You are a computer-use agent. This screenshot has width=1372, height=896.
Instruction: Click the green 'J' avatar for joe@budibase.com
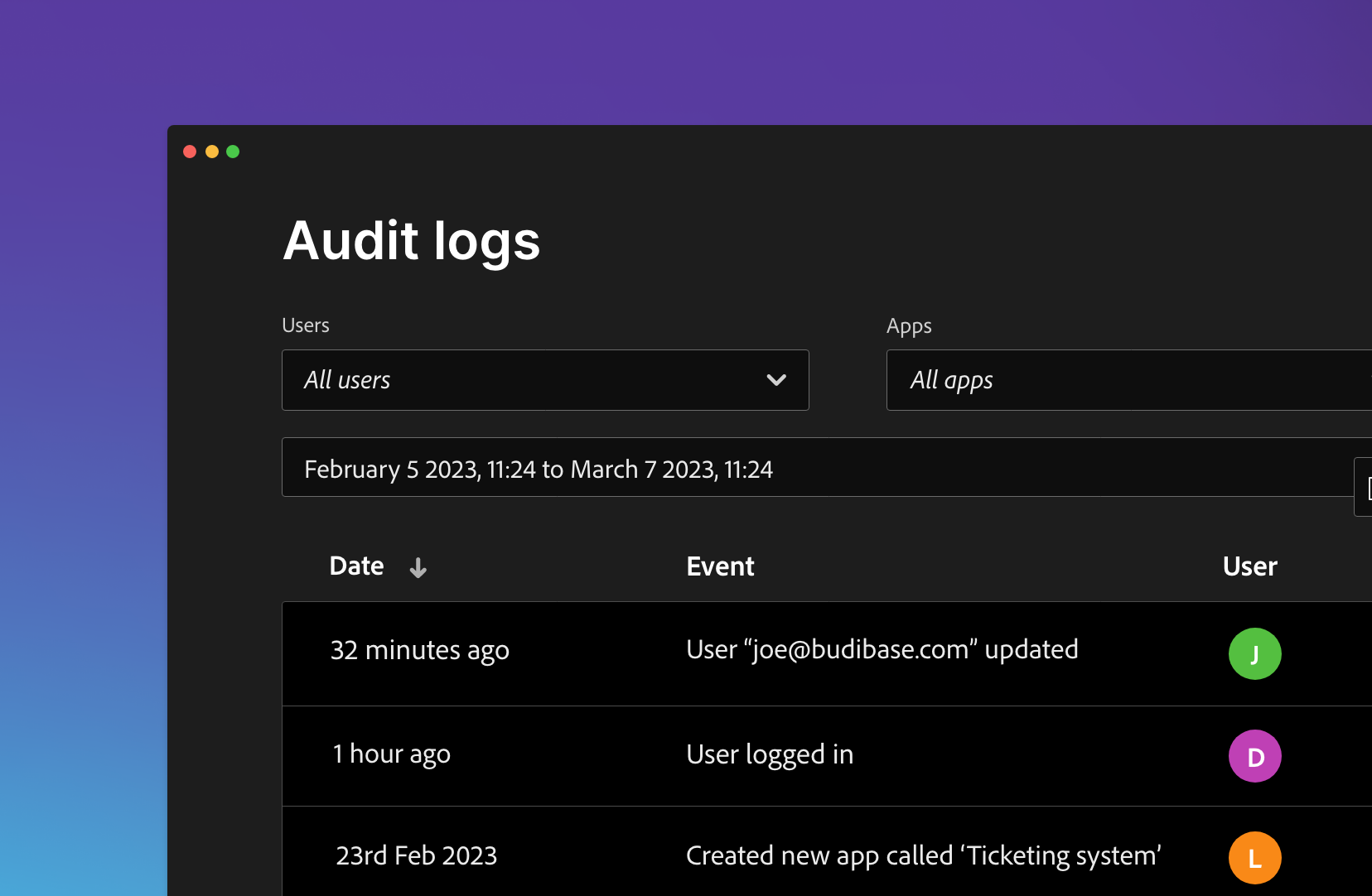click(x=1254, y=653)
